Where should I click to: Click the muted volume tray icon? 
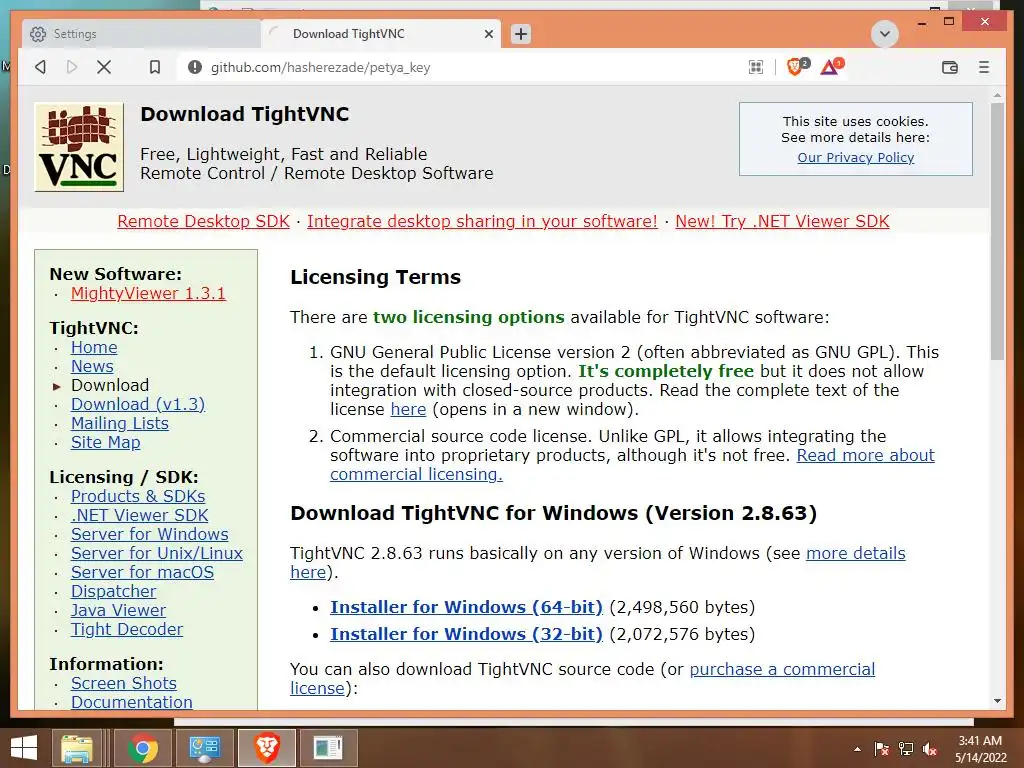point(930,749)
